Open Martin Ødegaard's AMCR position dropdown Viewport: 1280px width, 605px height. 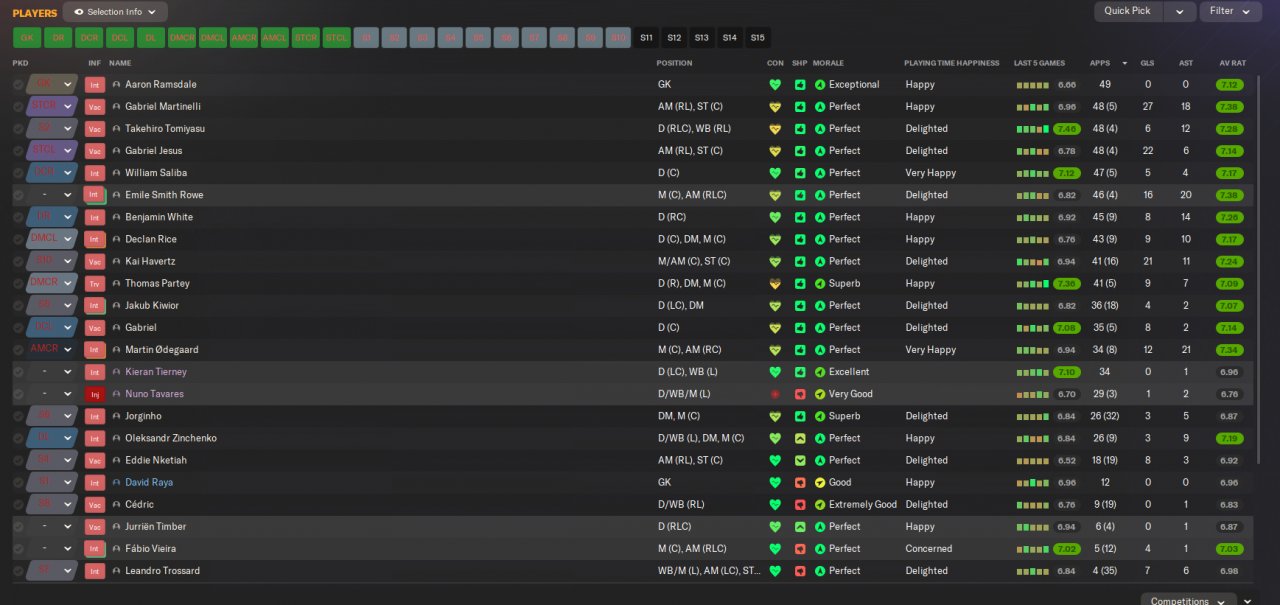[52, 350]
